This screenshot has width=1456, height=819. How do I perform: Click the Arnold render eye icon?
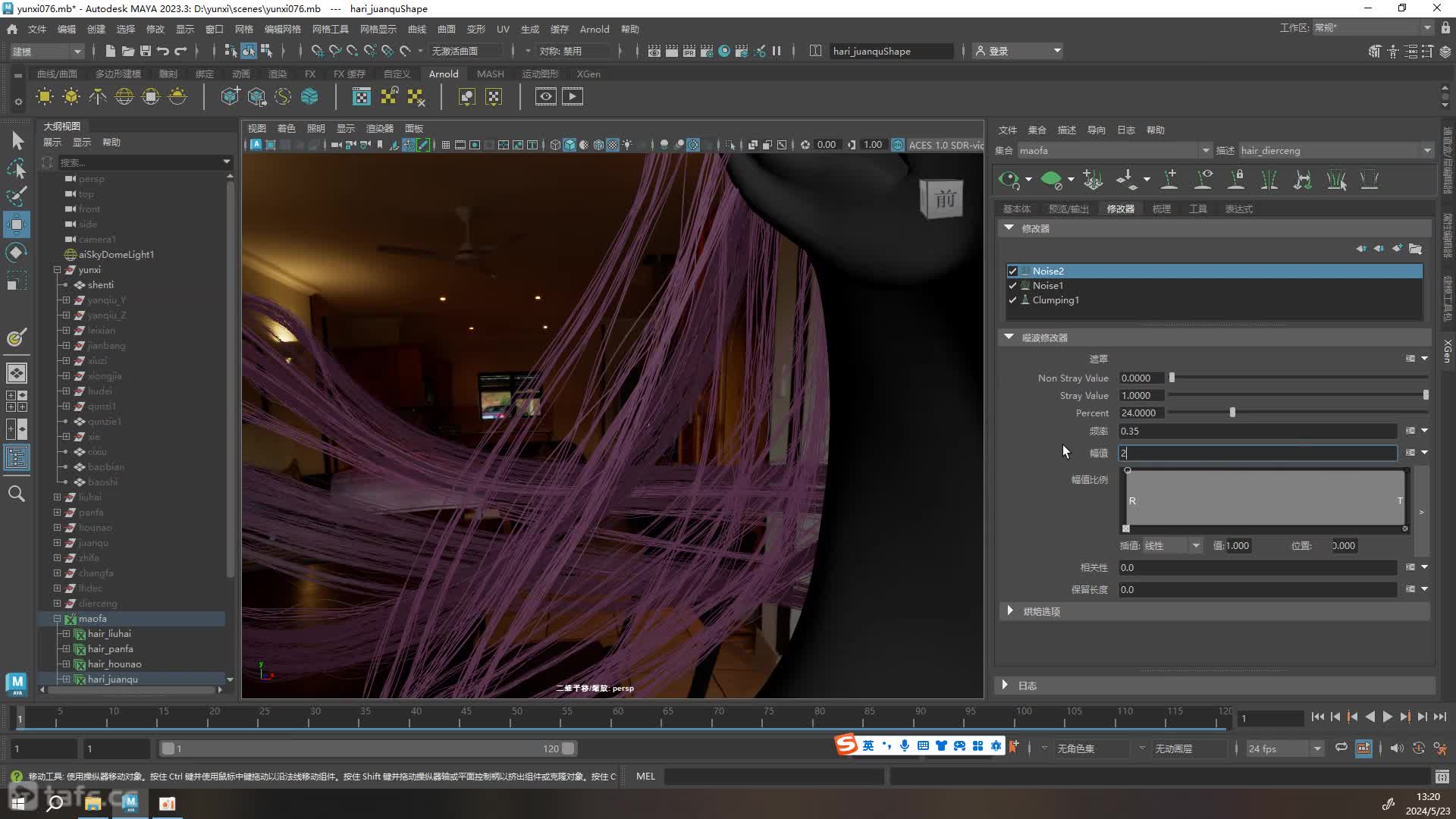click(x=545, y=96)
